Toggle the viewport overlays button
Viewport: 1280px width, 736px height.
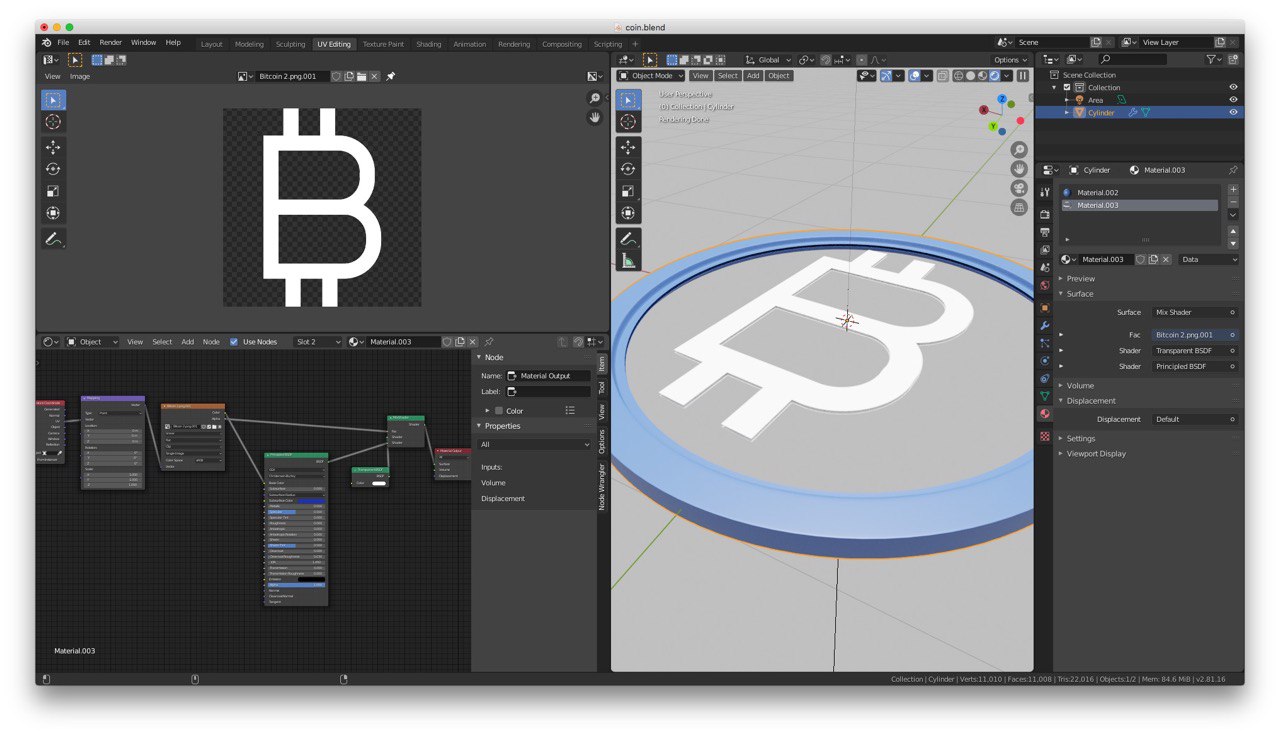pyautogui.click(x=915, y=75)
